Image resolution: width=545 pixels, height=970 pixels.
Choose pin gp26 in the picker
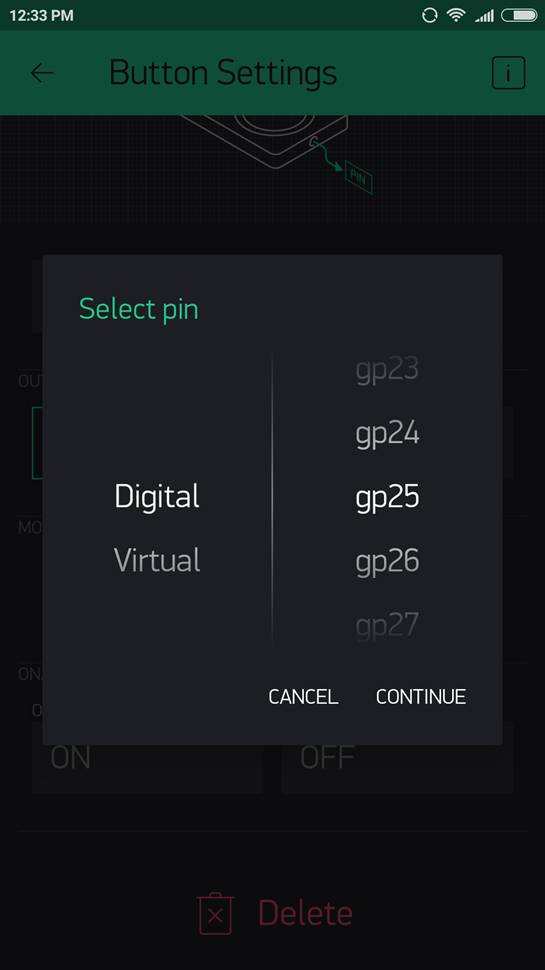[387, 561]
